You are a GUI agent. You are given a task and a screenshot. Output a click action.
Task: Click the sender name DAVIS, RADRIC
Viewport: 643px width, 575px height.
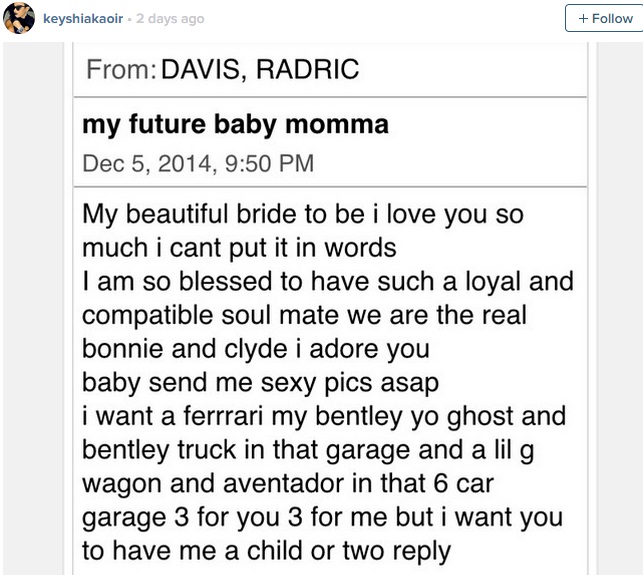pyautogui.click(x=258, y=71)
